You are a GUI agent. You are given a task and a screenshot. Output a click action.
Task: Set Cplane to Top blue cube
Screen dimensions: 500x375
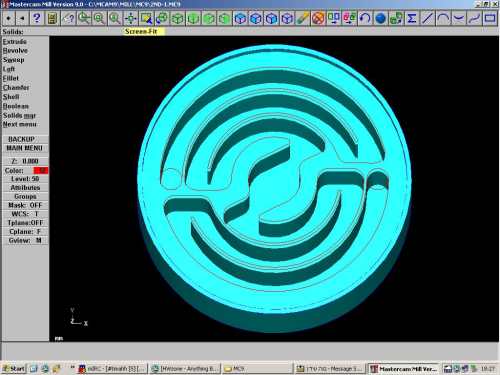256,18
